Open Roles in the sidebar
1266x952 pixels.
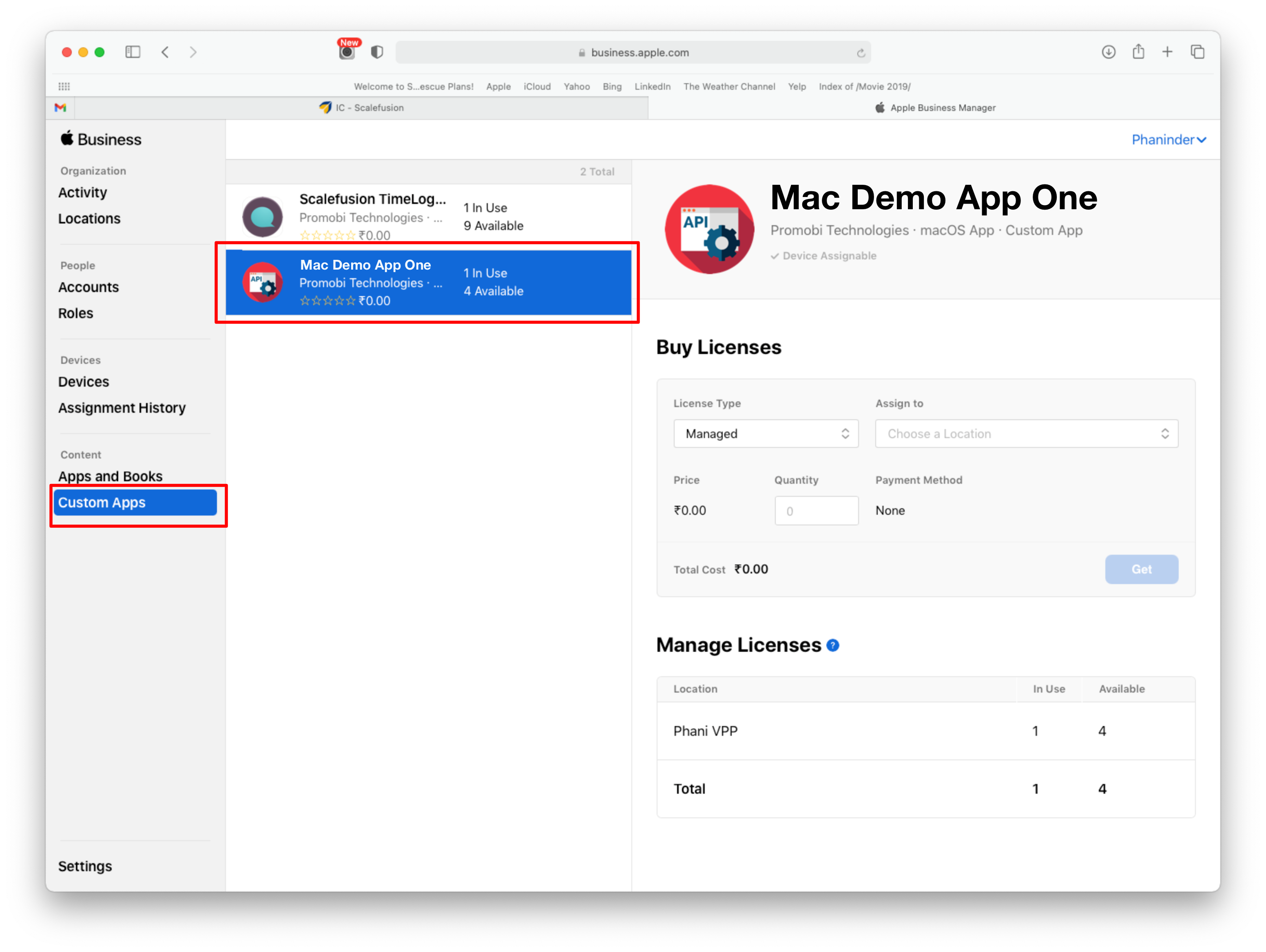click(x=75, y=313)
